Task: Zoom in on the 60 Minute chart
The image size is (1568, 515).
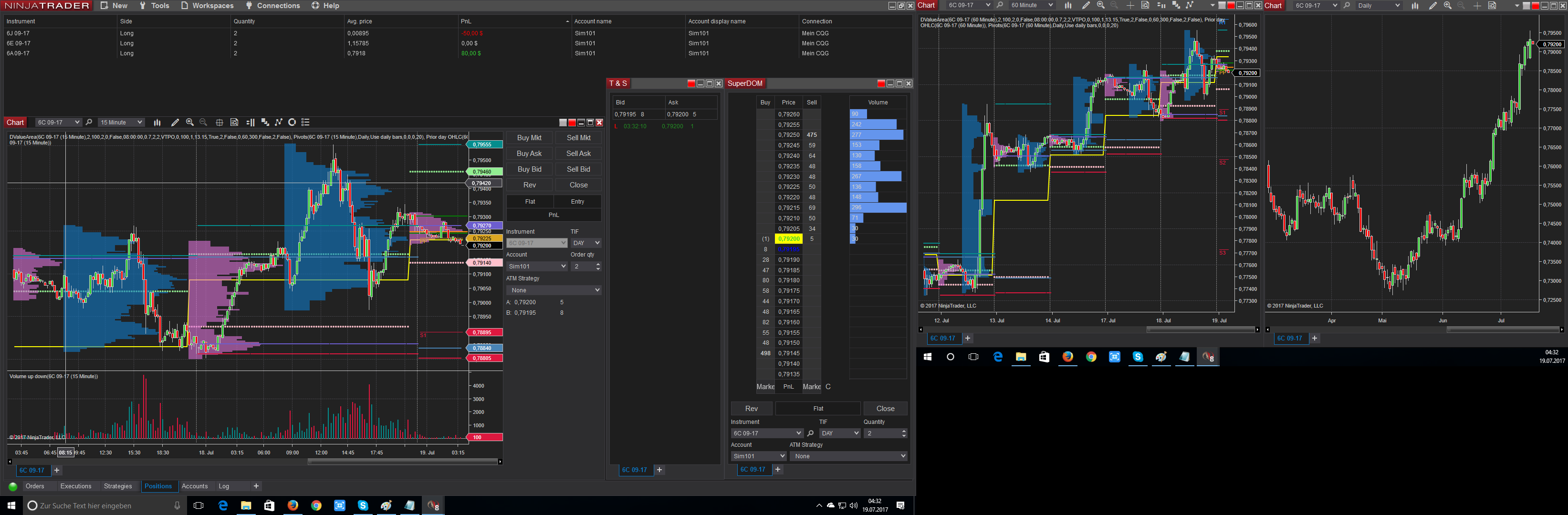Action: coord(1100,5)
